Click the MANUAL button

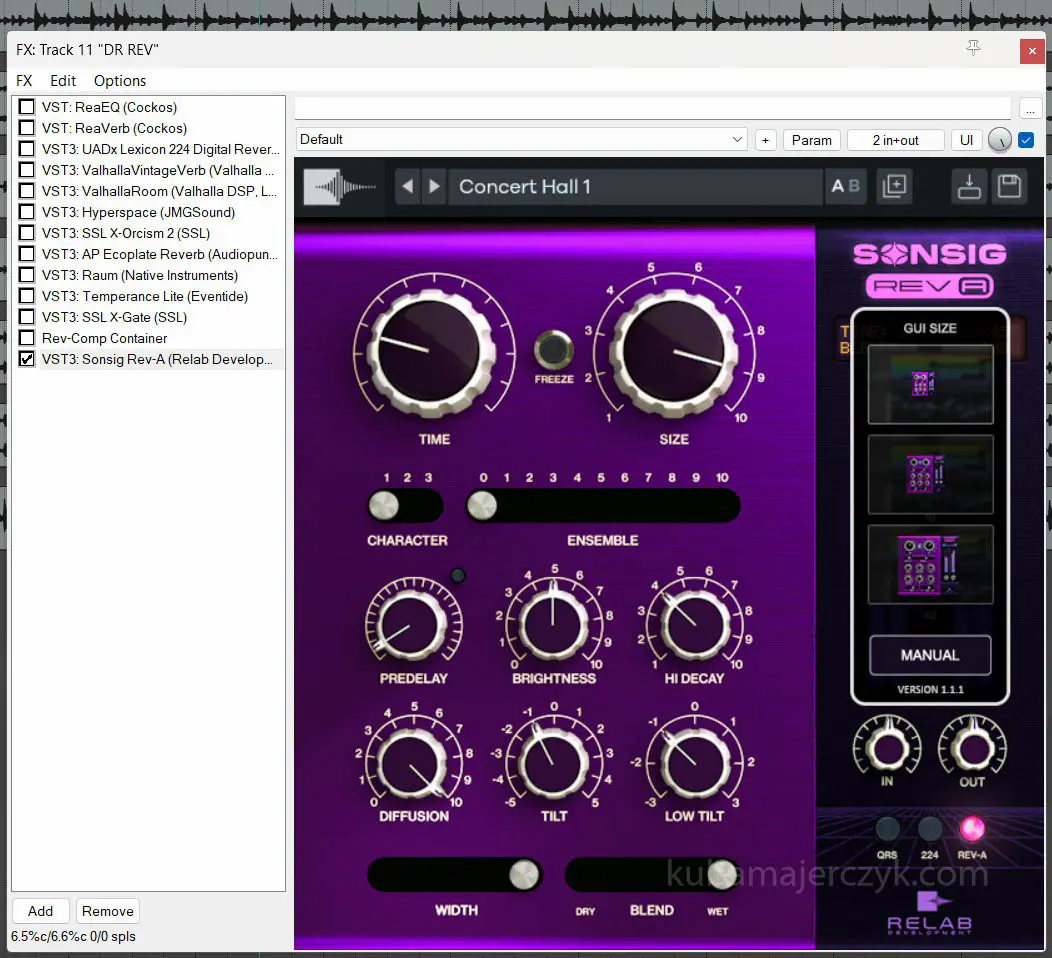point(930,656)
